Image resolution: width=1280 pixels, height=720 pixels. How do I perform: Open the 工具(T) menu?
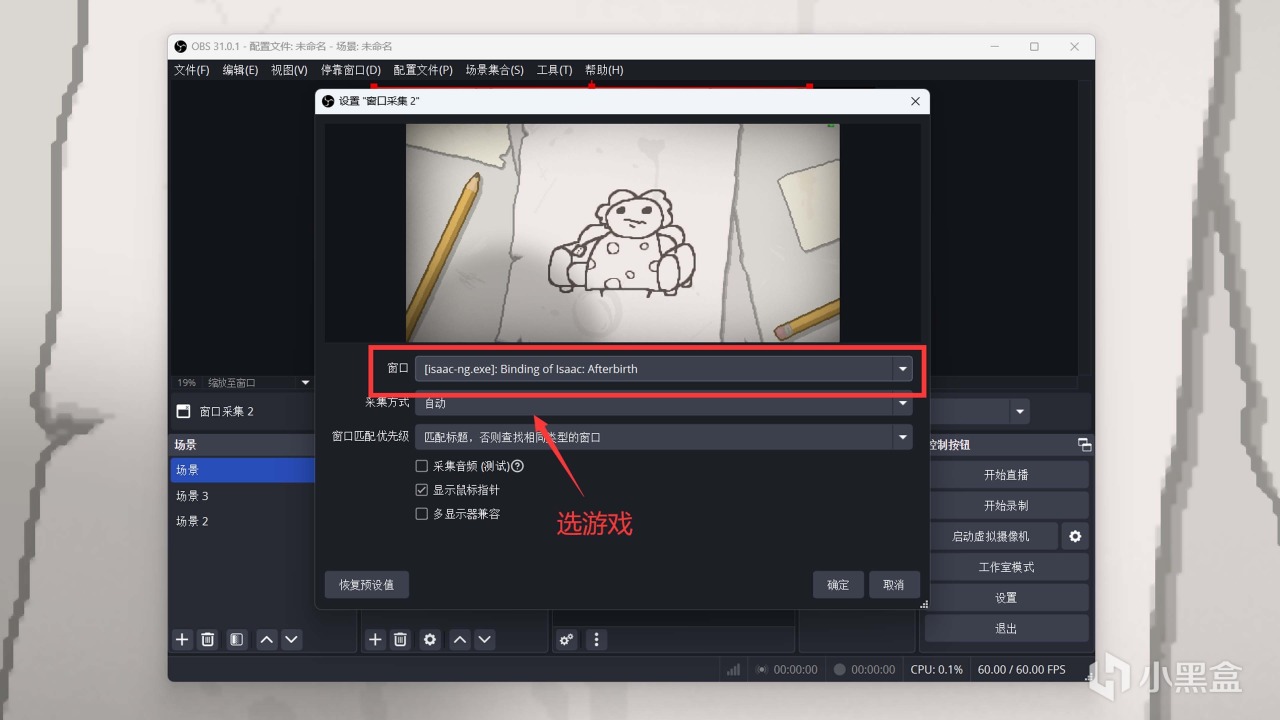click(555, 70)
